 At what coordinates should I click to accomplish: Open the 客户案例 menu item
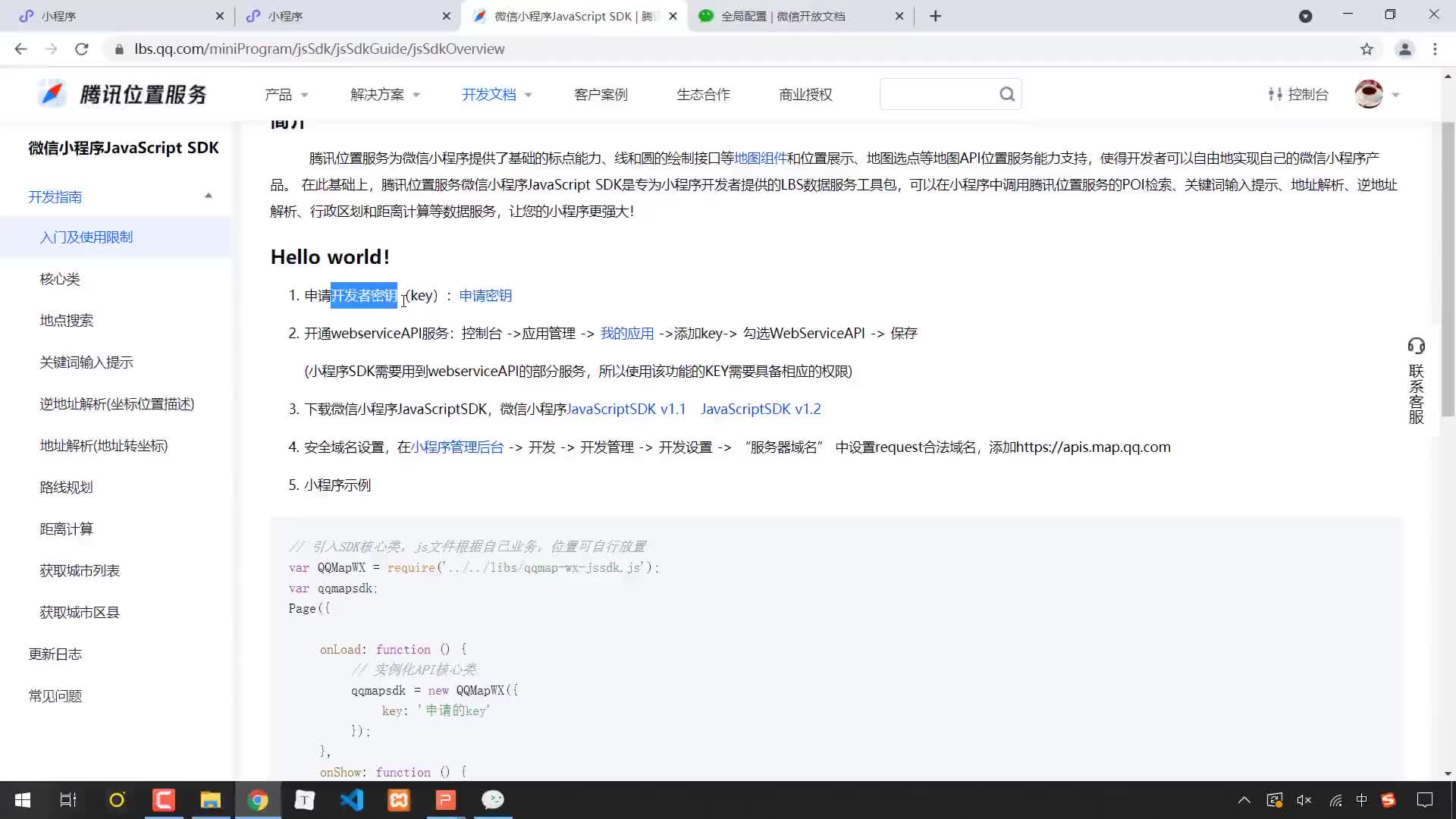[x=601, y=95]
